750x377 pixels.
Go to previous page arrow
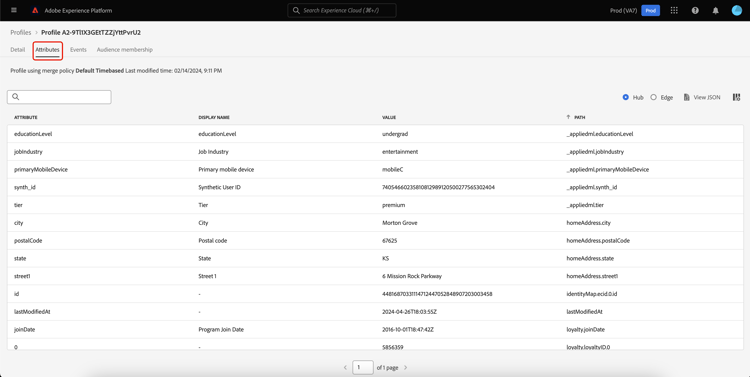345,367
